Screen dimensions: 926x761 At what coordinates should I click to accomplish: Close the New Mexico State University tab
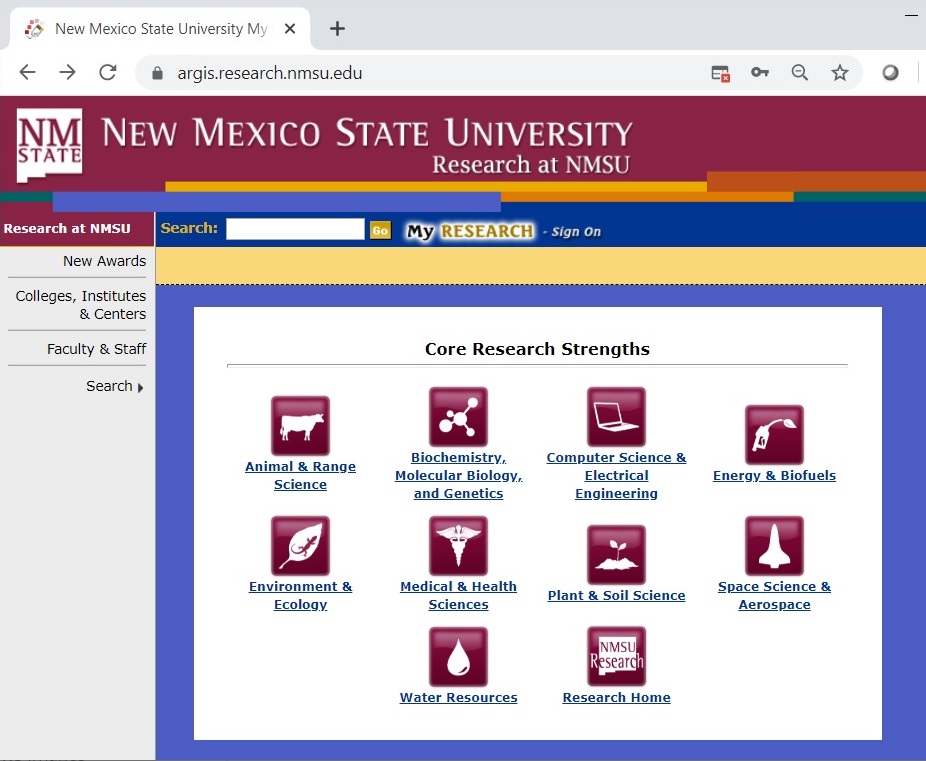click(x=289, y=28)
